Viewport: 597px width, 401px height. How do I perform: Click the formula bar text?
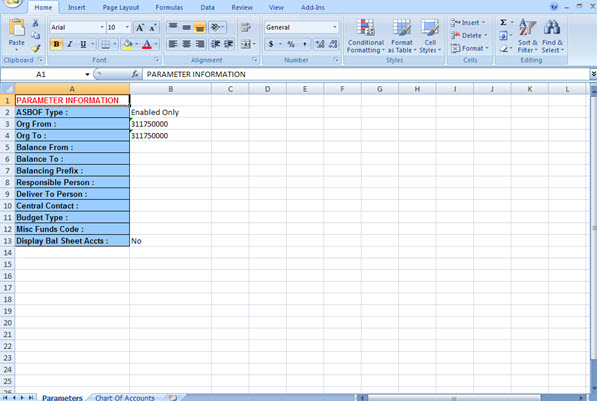click(196, 74)
